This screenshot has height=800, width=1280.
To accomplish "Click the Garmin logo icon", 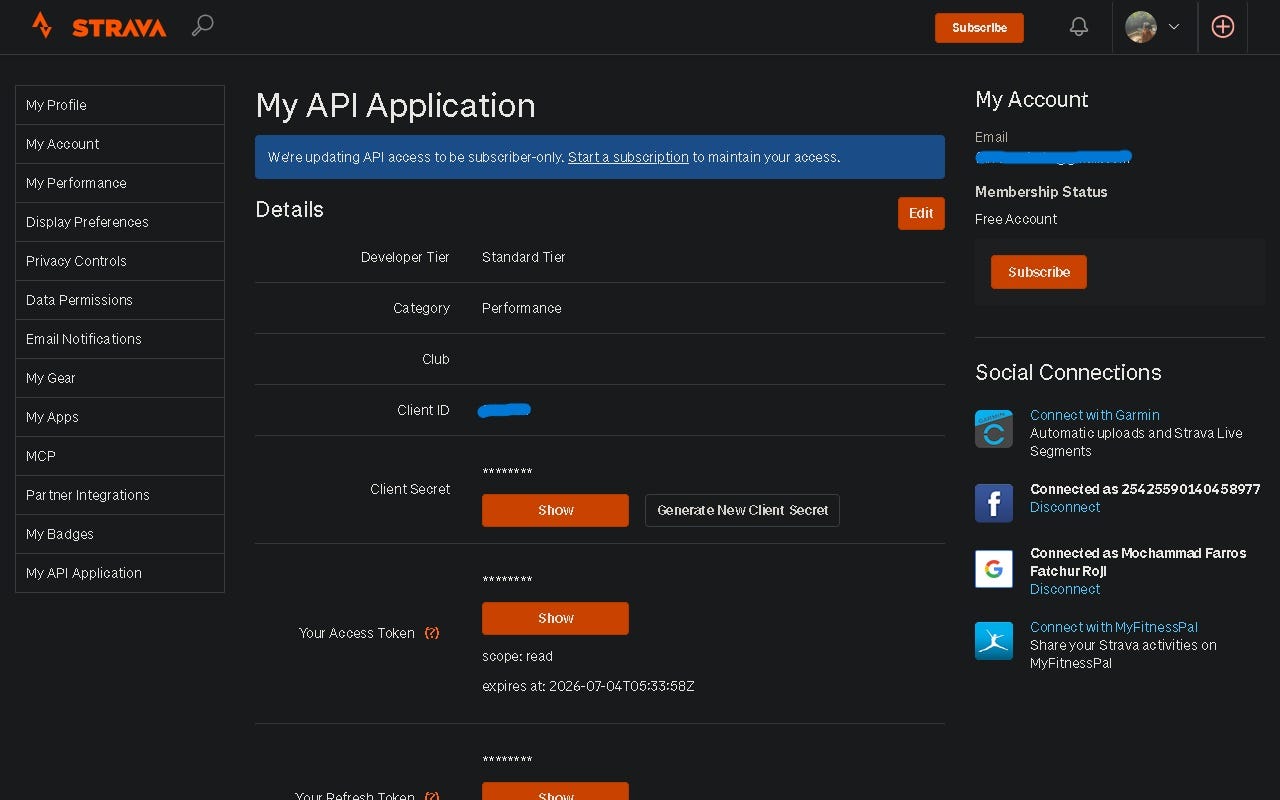I will click(x=994, y=429).
